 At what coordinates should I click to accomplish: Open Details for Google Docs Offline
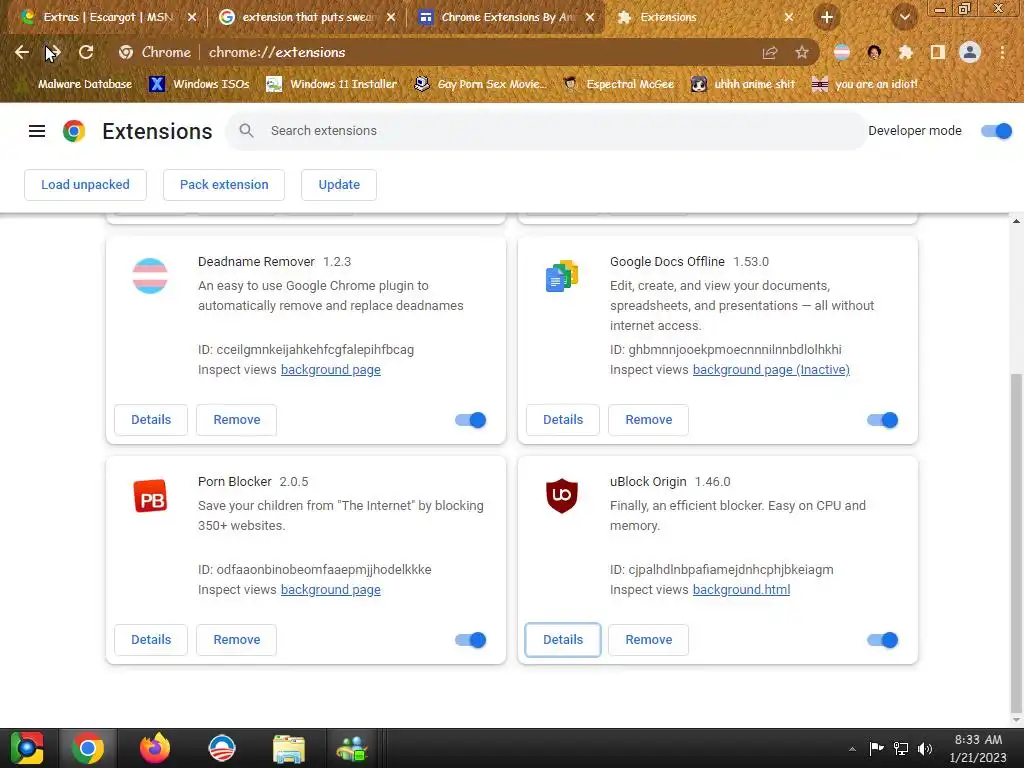coord(563,420)
